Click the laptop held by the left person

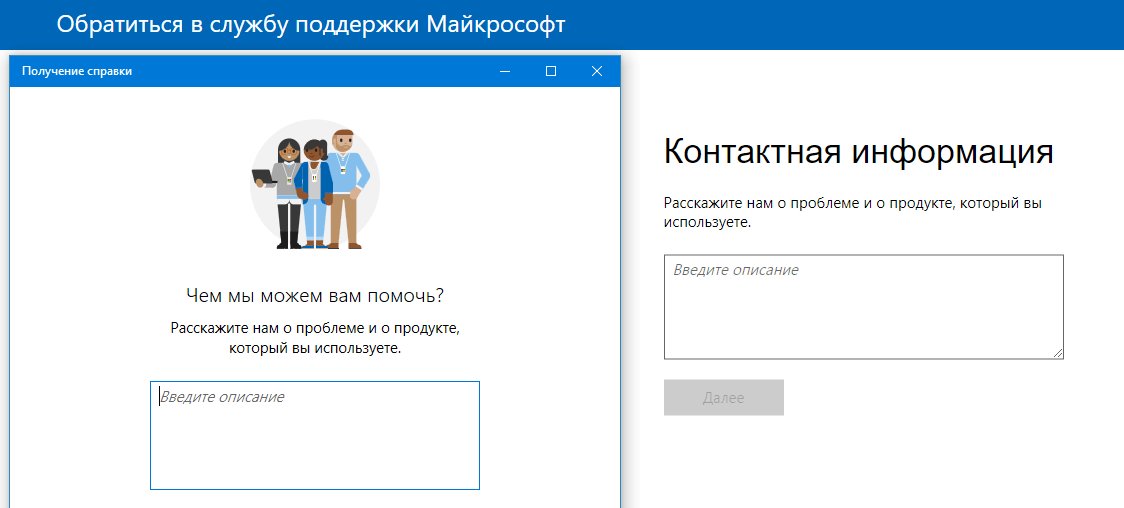(263, 177)
